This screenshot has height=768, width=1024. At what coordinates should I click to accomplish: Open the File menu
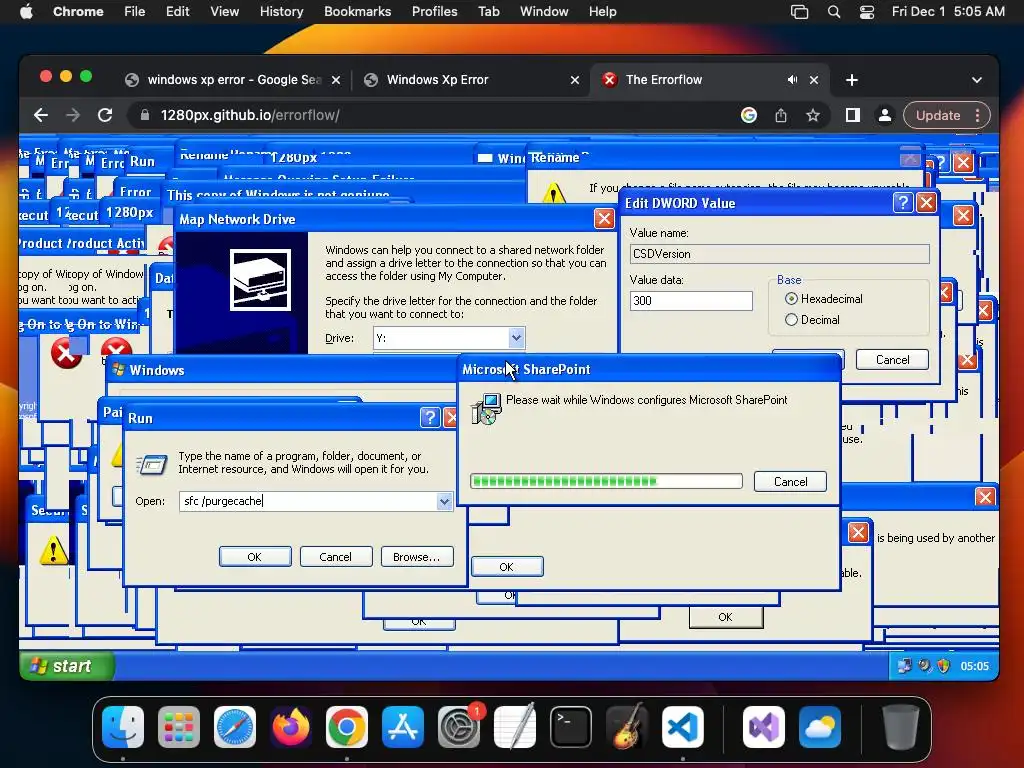tap(135, 12)
